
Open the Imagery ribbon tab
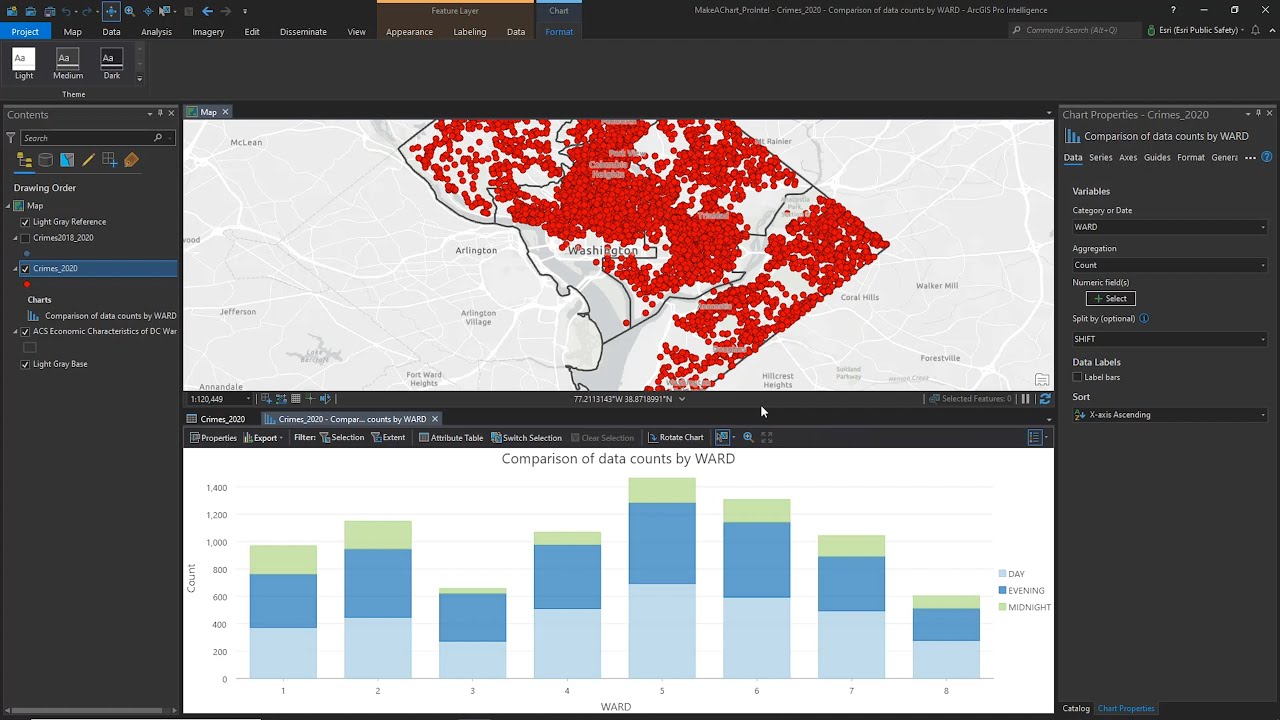(208, 32)
